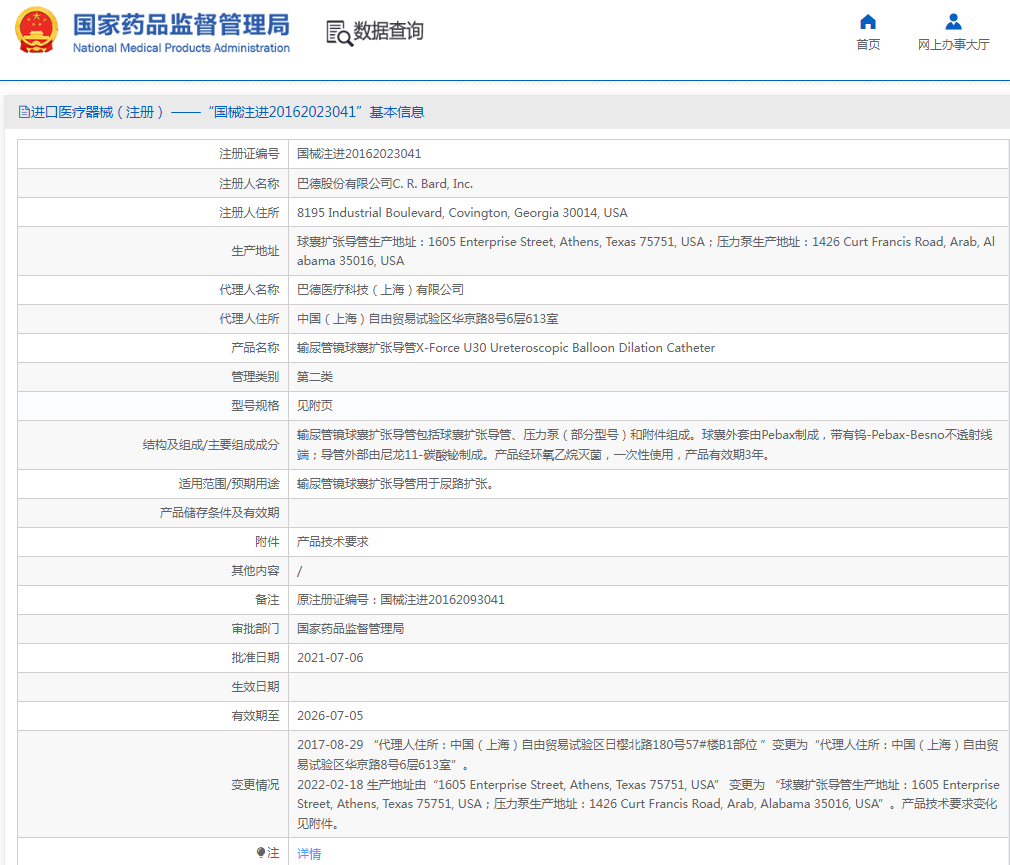Click the national emblem logo

(x=36, y=30)
